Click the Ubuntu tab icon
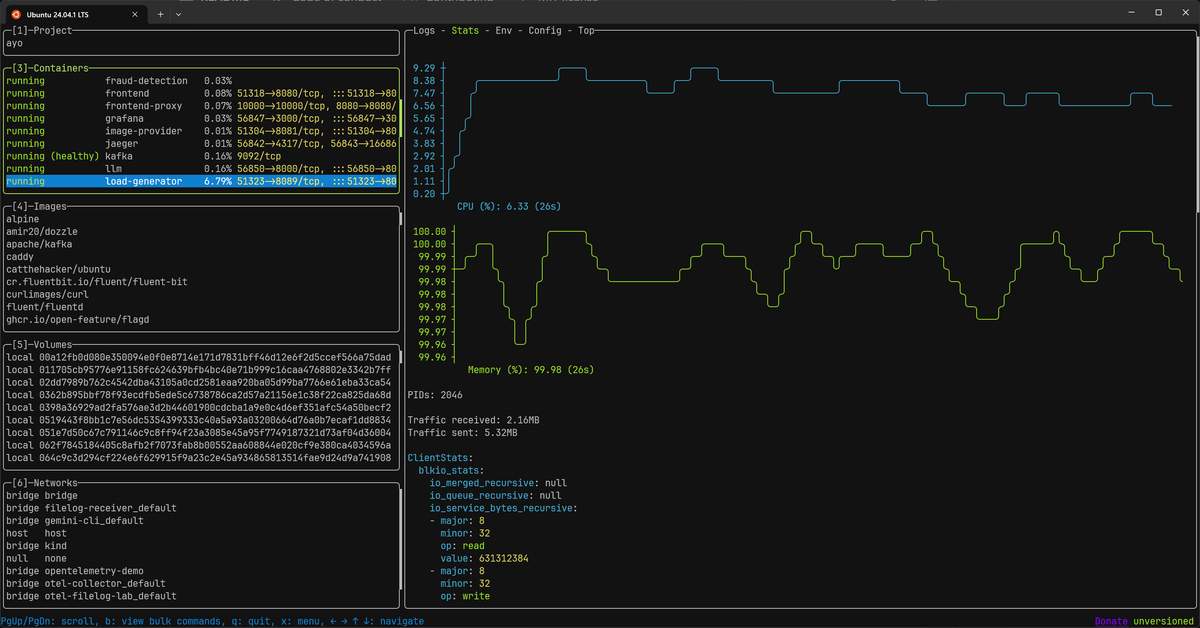This screenshot has height=628, width=1200. click(15, 13)
